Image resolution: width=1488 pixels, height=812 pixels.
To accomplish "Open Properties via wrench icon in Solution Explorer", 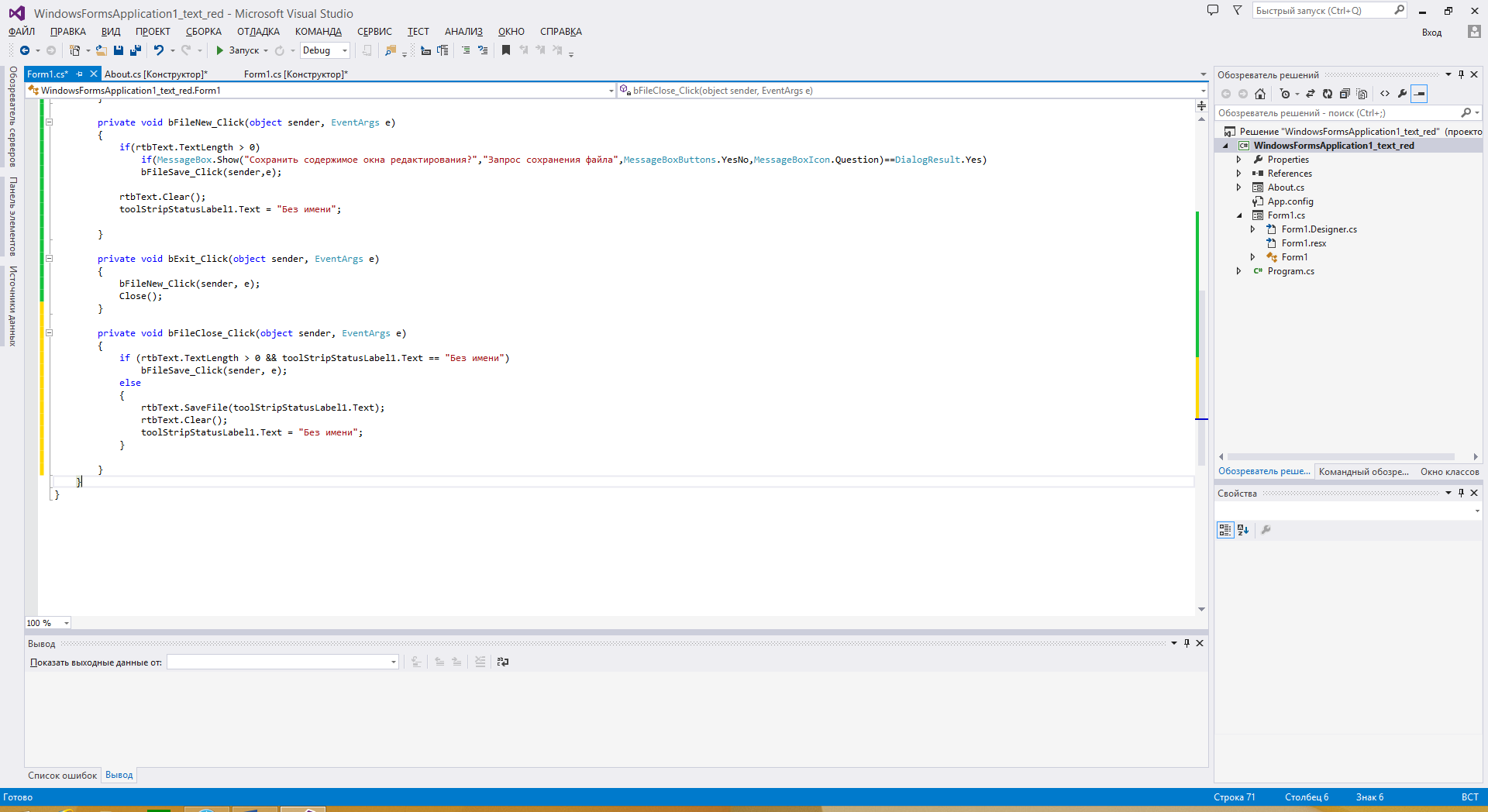I will point(1402,94).
